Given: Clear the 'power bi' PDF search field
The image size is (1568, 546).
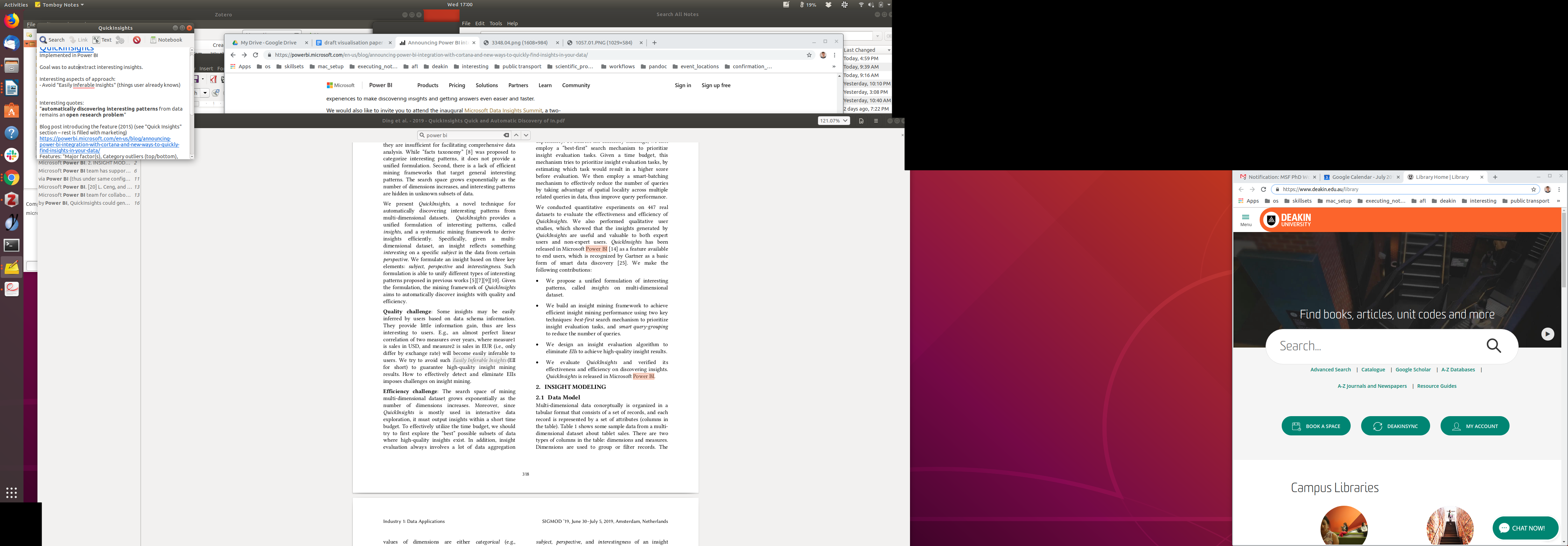Looking at the screenshot, I should pyautogui.click(x=506, y=135).
